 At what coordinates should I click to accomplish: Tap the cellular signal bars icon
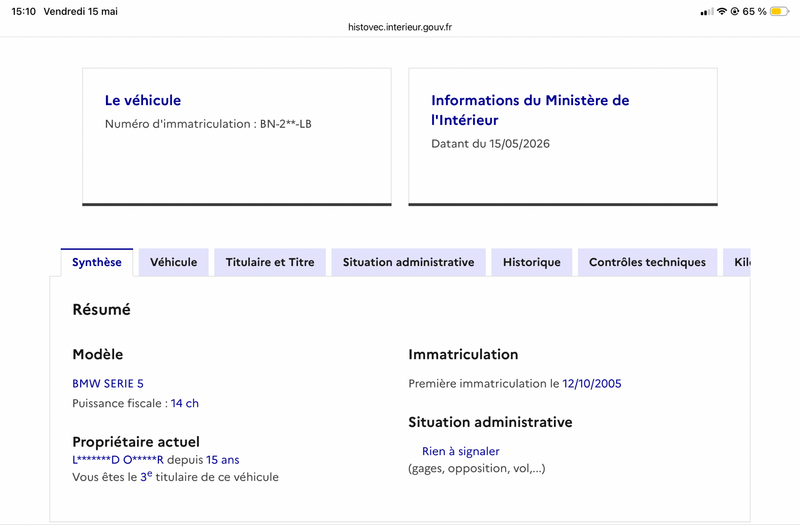707,12
